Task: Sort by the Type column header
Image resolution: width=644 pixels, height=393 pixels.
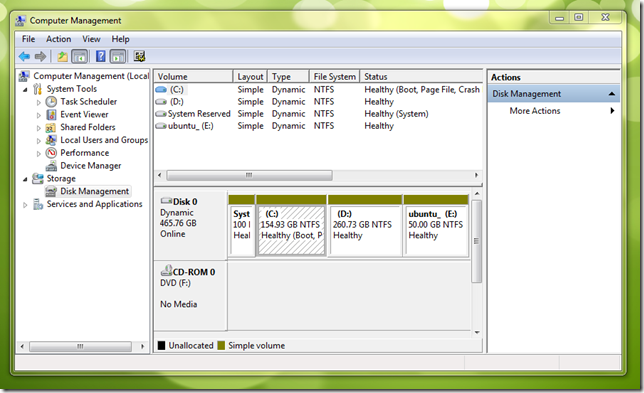Action: click(288, 76)
